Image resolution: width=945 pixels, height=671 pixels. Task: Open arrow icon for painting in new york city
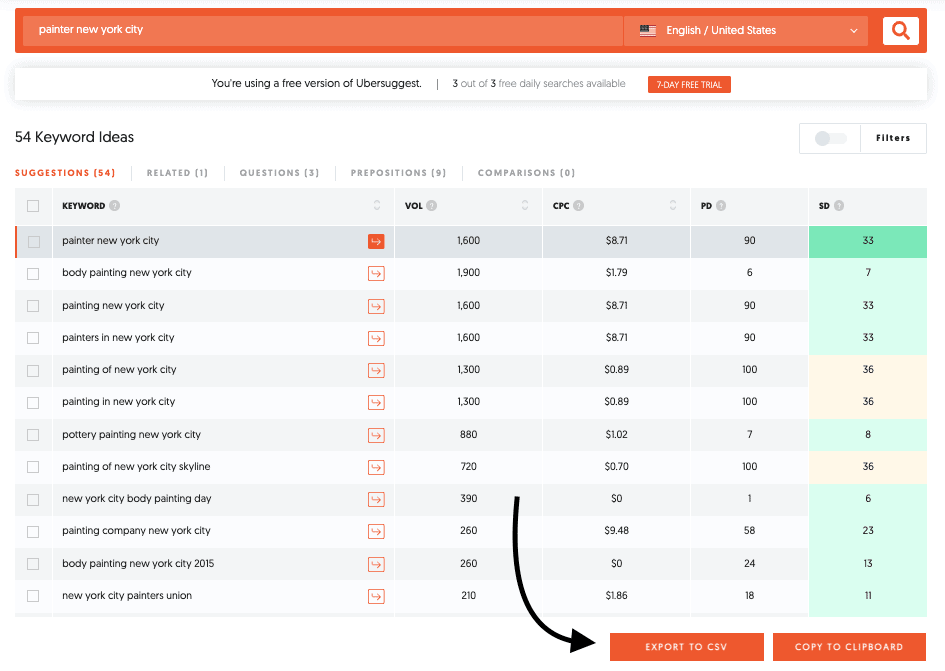(376, 402)
